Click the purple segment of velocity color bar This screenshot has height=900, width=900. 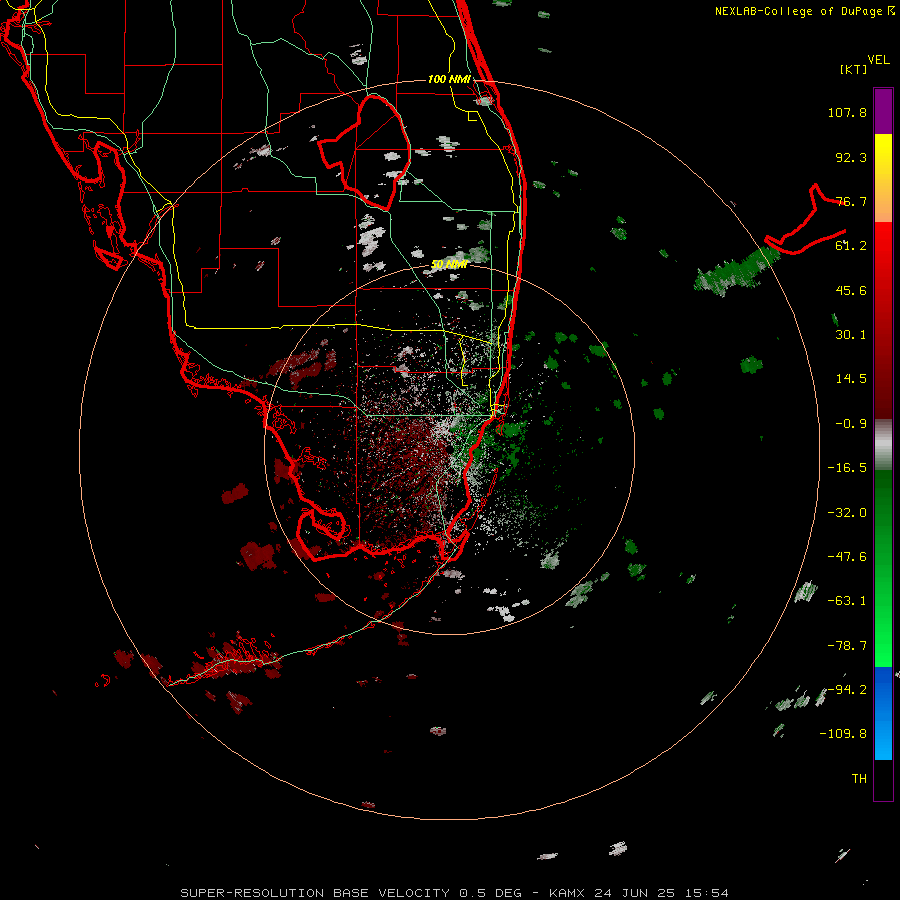883,111
